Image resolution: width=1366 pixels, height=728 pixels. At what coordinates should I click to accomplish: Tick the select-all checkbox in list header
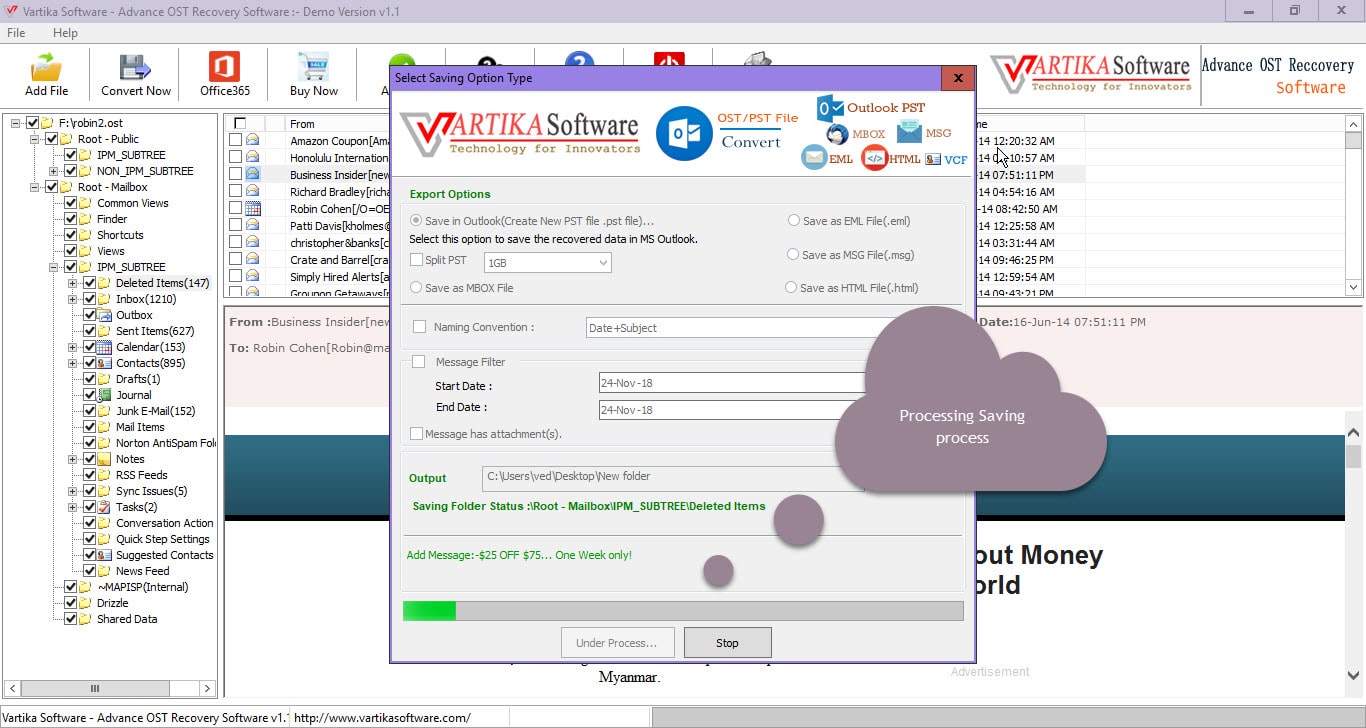239,124
